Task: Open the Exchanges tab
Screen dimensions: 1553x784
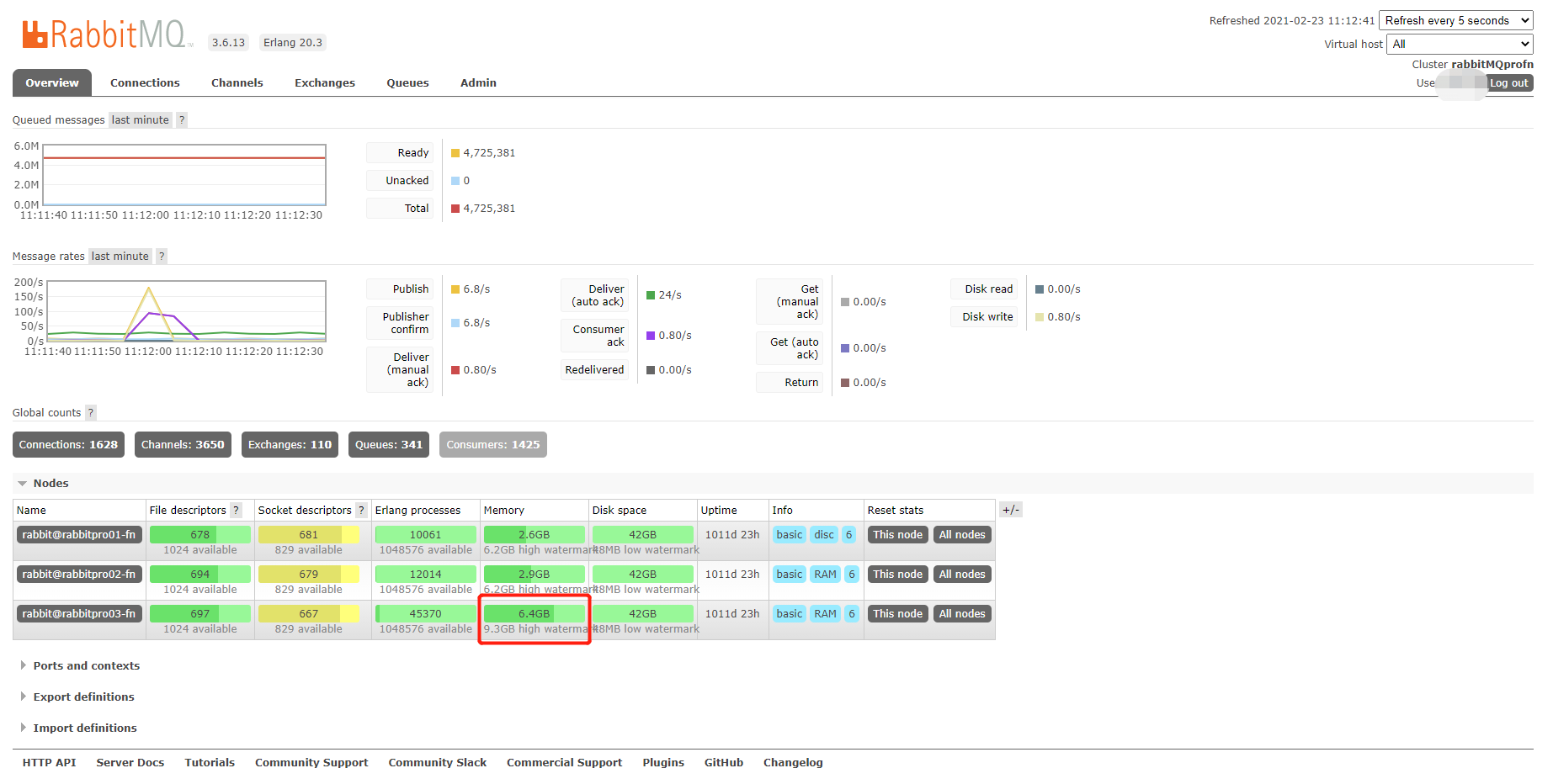Action: pyautogui.click(x=325, y=83)
